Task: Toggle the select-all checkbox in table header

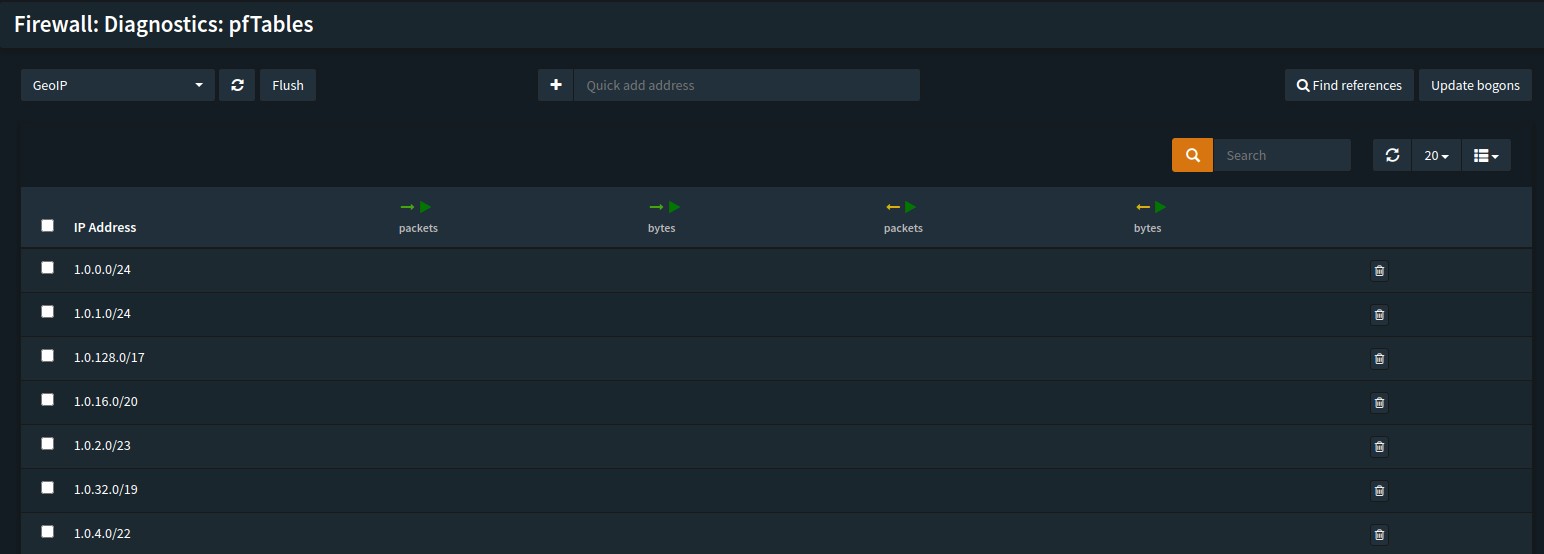Action: click(x=47, y=226)
